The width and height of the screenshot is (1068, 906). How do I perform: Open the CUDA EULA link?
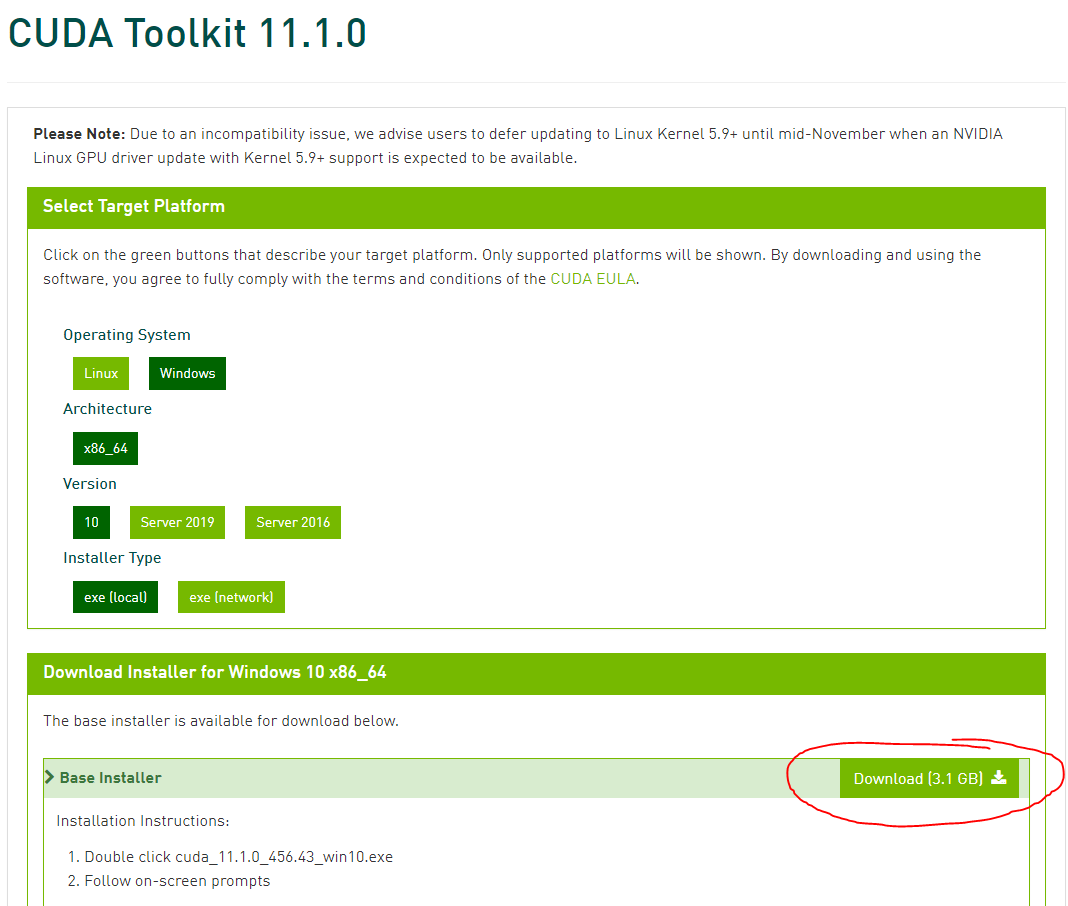click(593, 279)
